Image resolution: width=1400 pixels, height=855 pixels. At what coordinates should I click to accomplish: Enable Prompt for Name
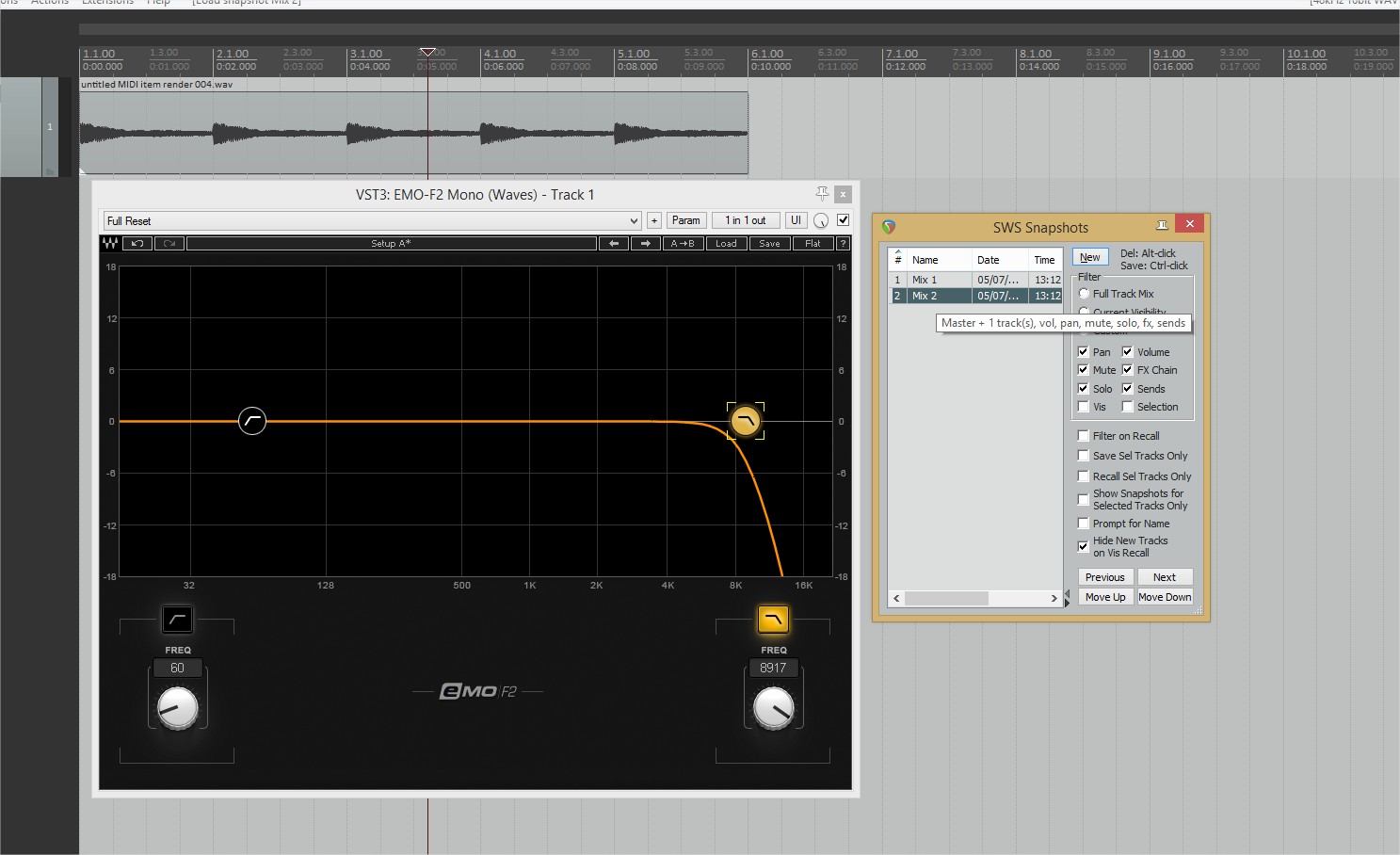point(1084,524)
